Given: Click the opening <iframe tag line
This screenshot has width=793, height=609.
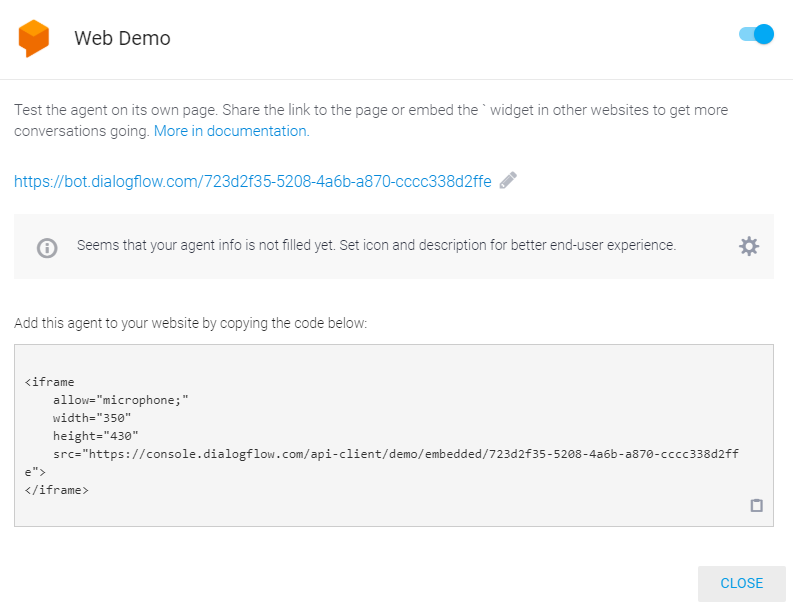Looking at the screenshot, I should 50,382.
